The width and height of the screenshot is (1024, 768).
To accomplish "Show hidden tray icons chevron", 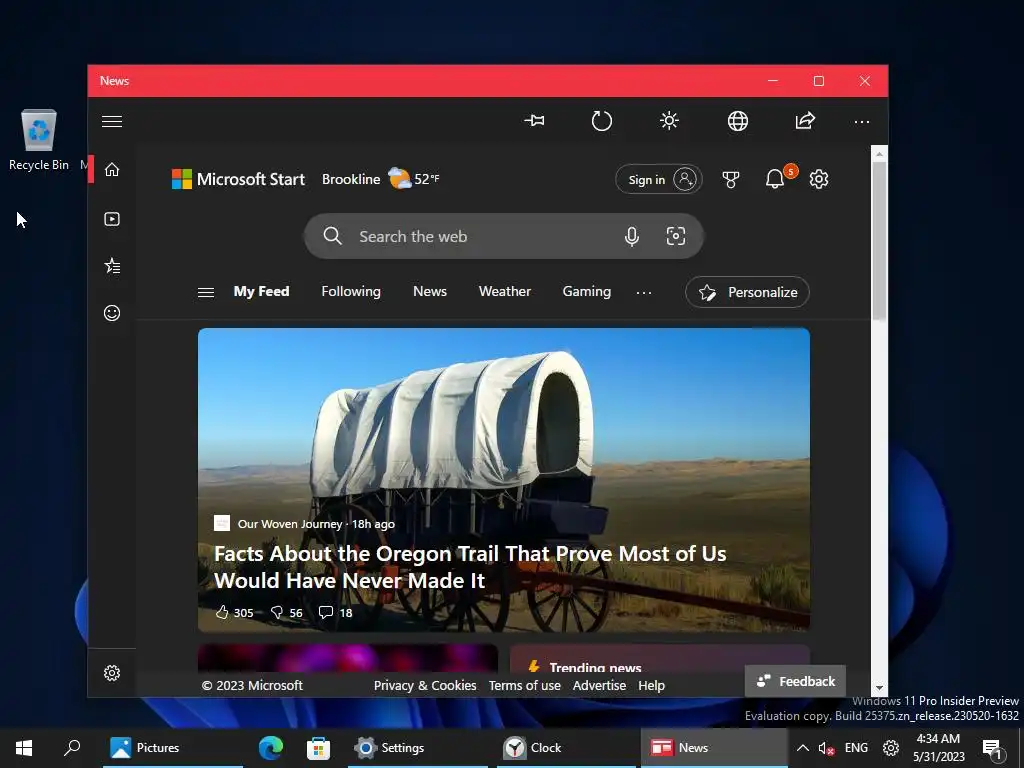I will tap(803, 748).
